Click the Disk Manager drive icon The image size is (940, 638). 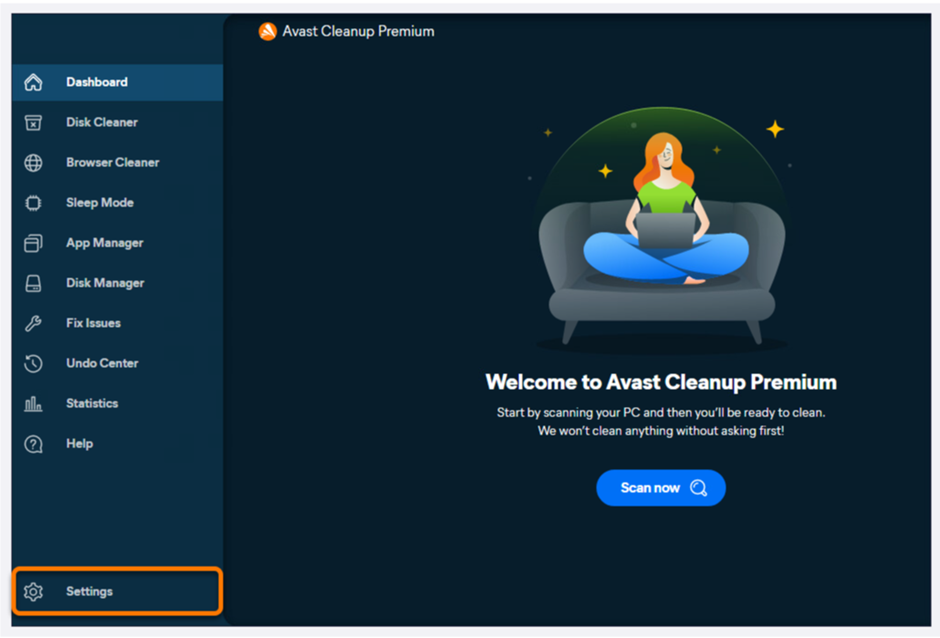[33, 283]
